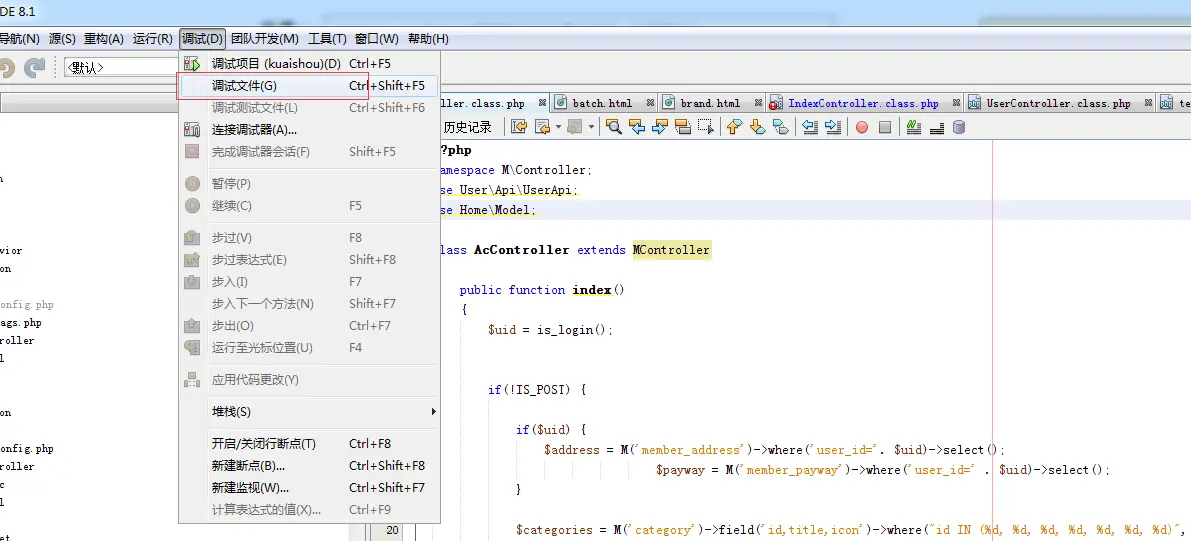This screenshot has height=541, width=1191.
Task: Close the batch.html tab
Action: click(x=650, y=103)
